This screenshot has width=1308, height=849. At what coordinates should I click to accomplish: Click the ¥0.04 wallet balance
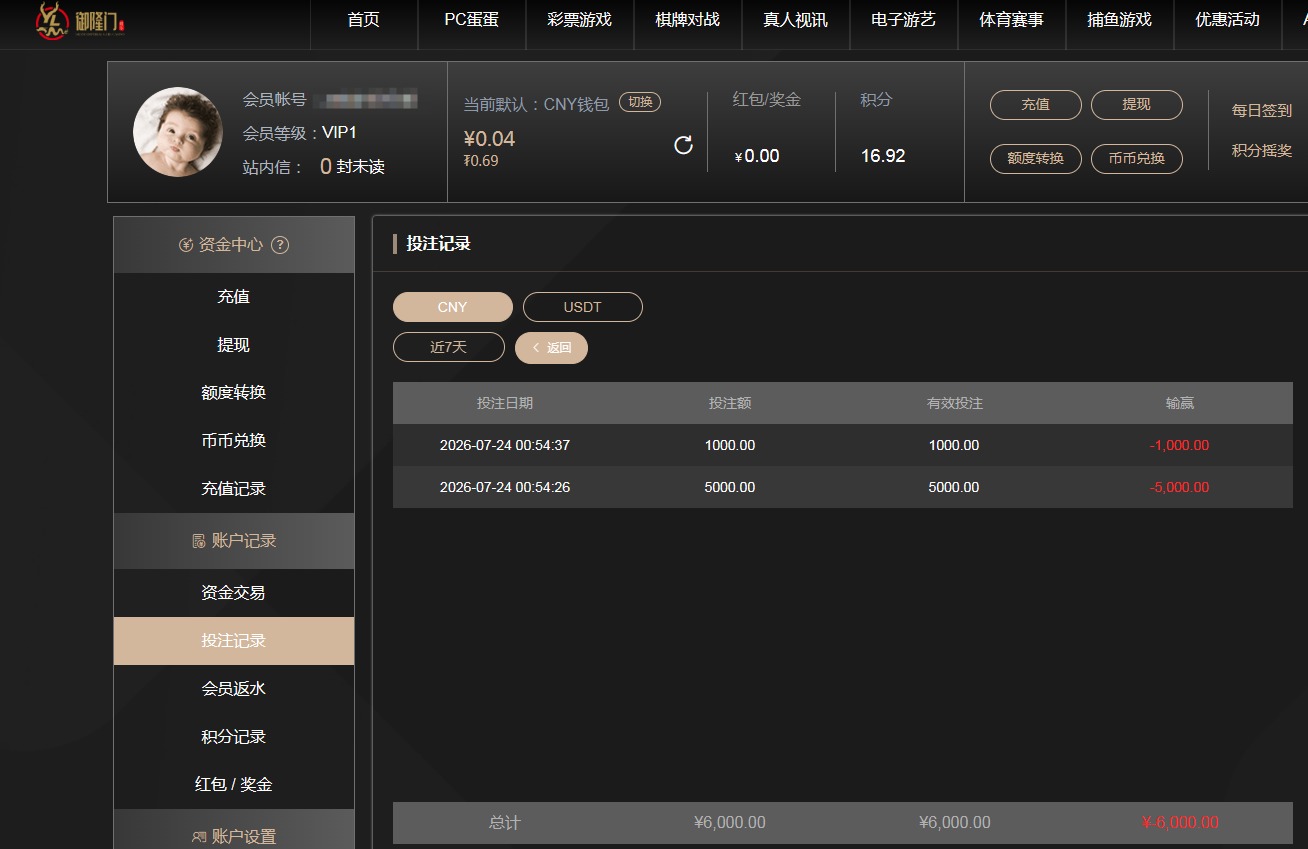(489, 139)
